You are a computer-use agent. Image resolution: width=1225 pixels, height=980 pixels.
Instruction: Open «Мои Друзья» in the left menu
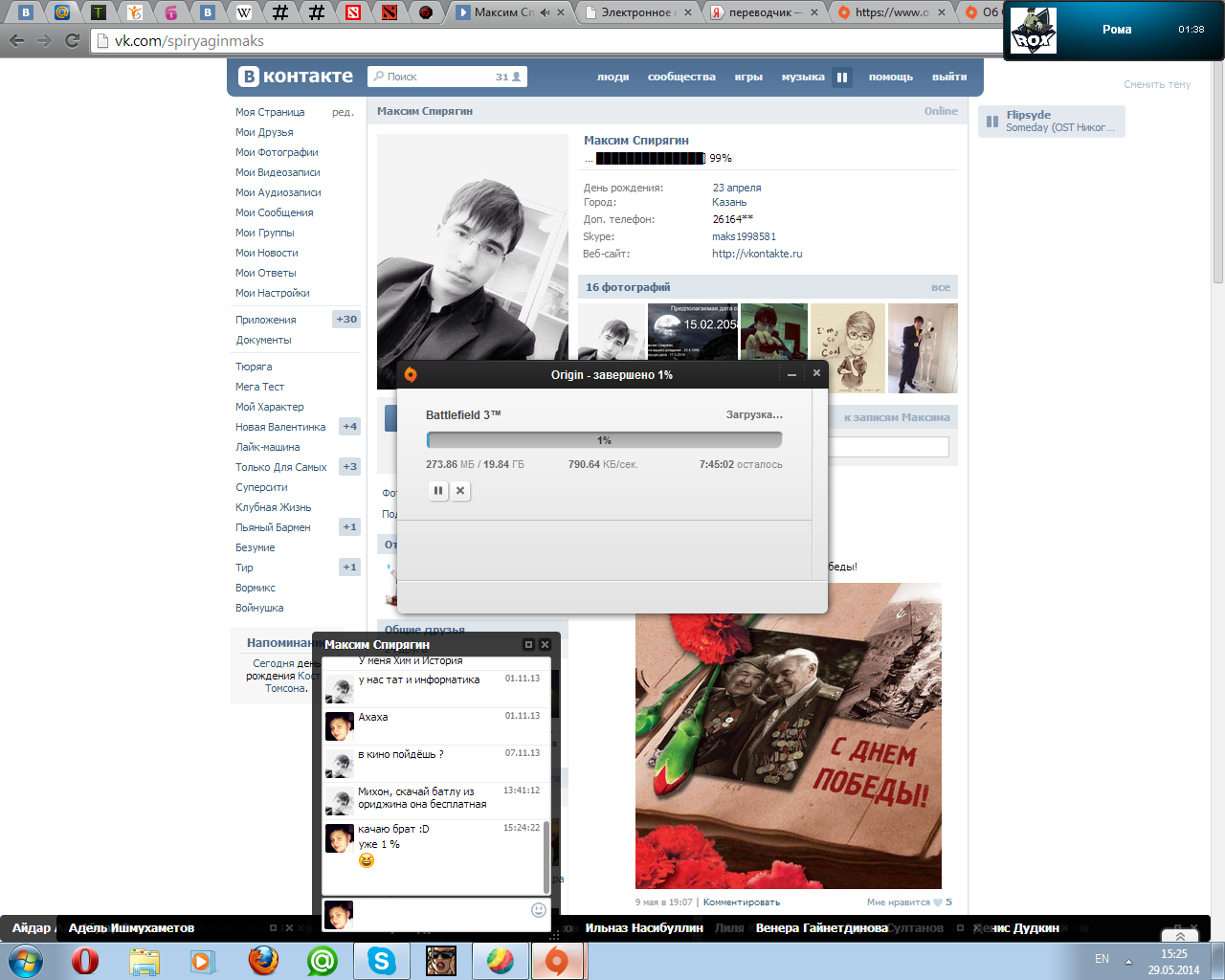point(264,132)
